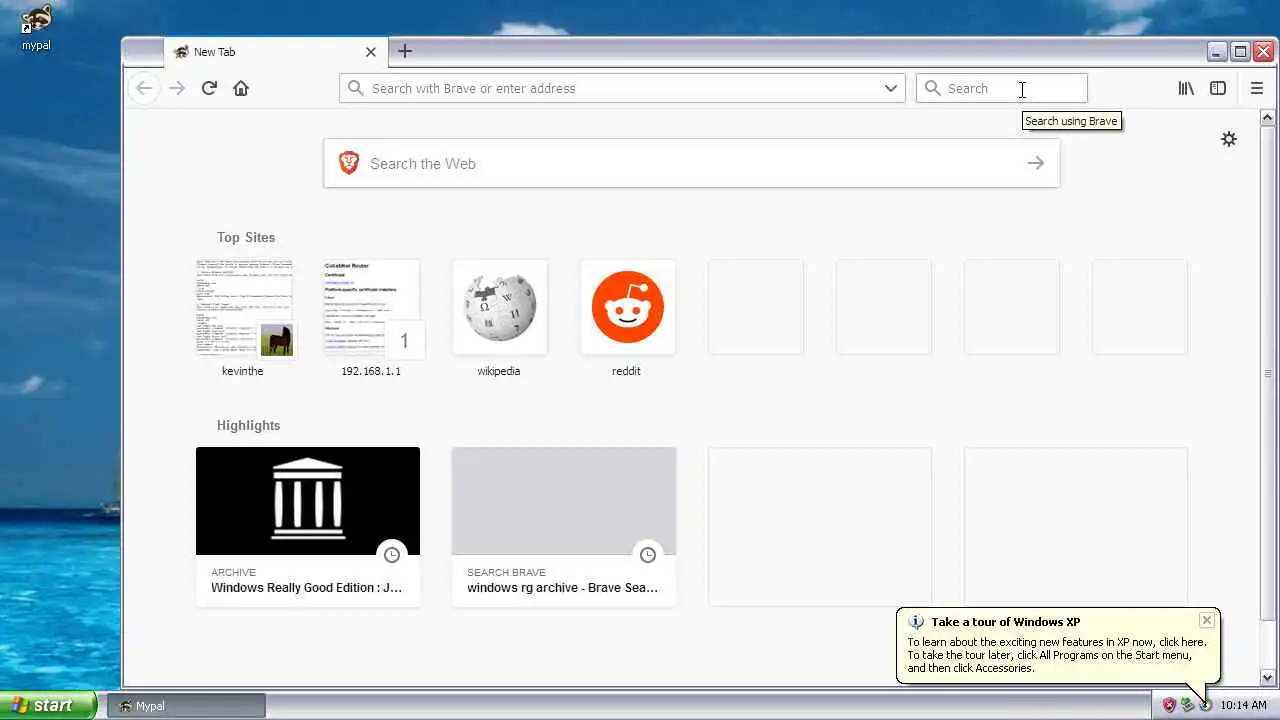Open windows rg archive Brave Search highlight

click(x=564, y=526)
